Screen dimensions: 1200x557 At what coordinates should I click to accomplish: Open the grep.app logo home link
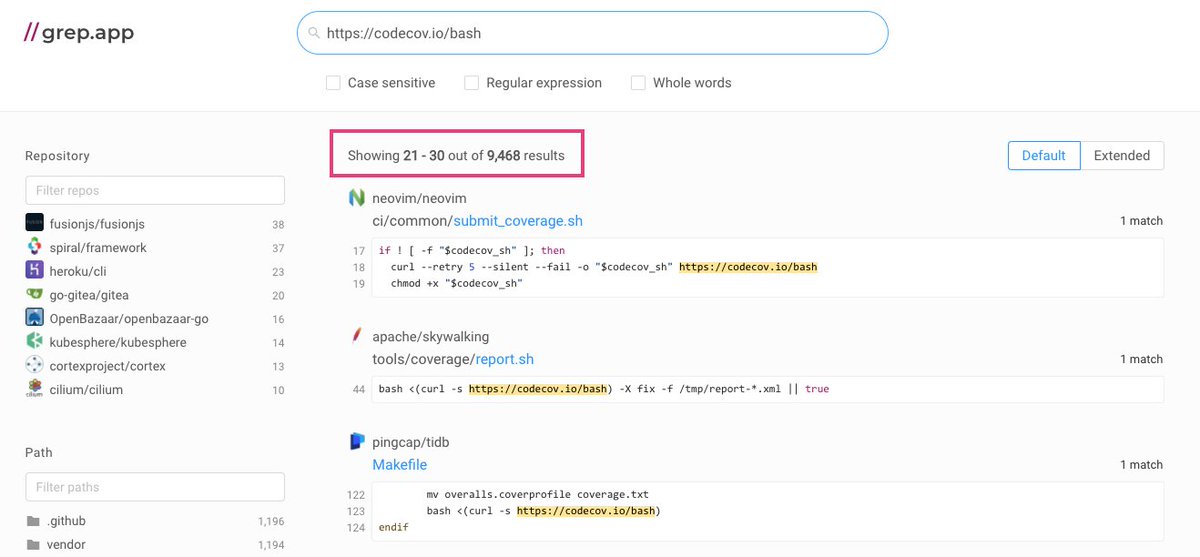pyautogui.click(x=79, y=33)
